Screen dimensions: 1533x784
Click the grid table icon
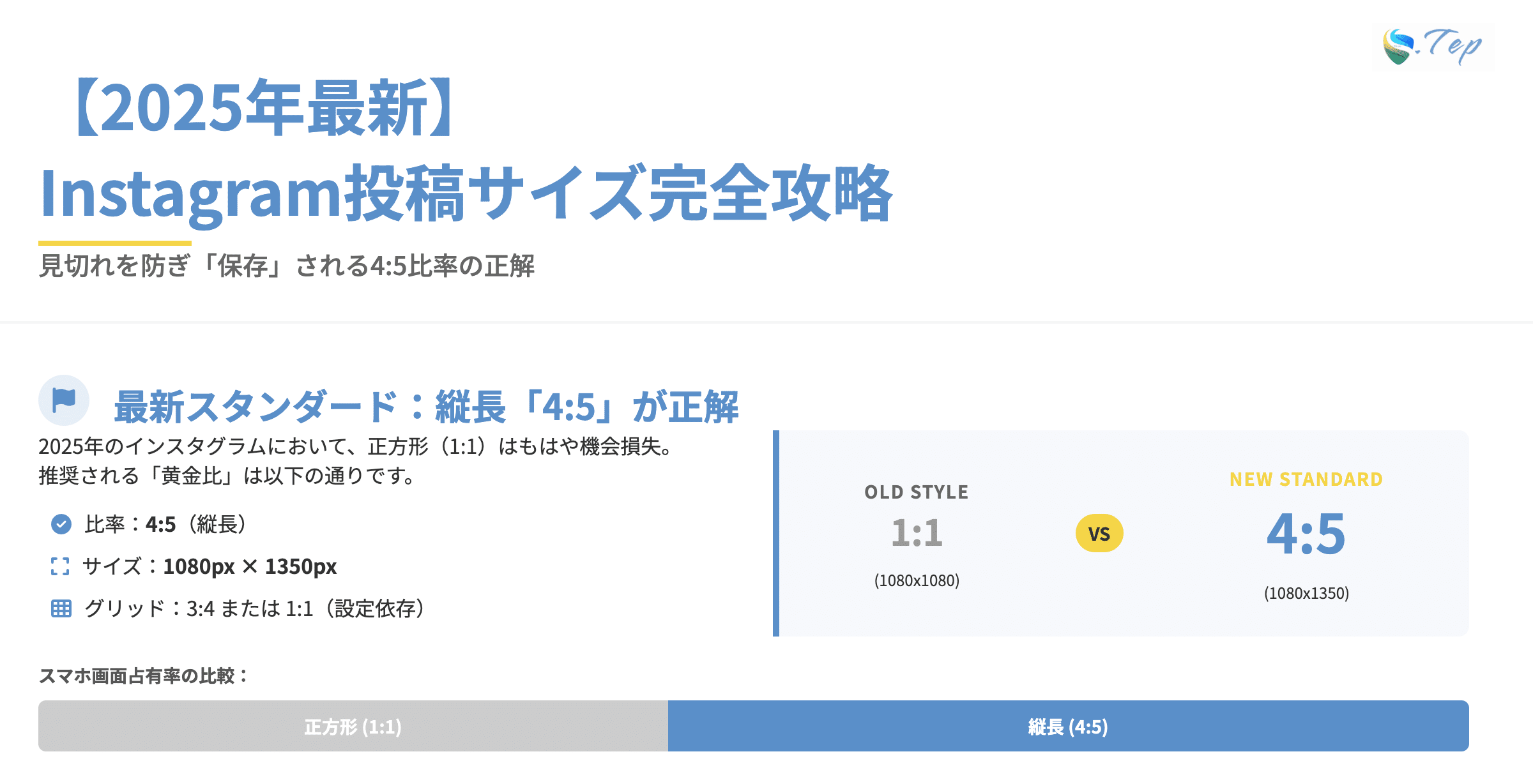(61, 608)
